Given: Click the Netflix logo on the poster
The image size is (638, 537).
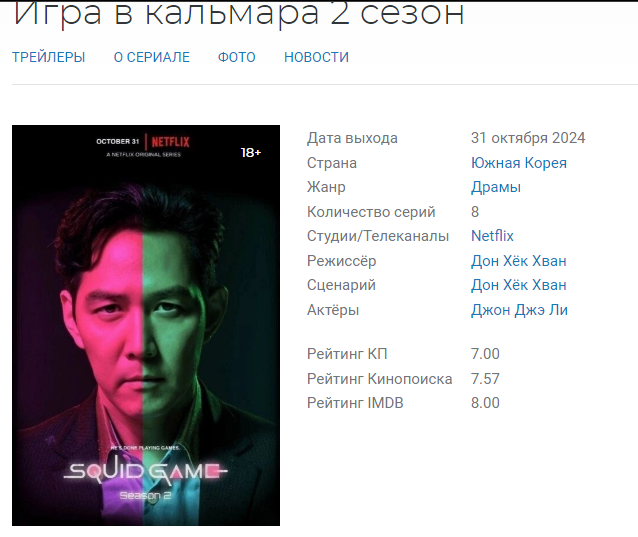Looking at the screenshot, I should pos(170,142).
